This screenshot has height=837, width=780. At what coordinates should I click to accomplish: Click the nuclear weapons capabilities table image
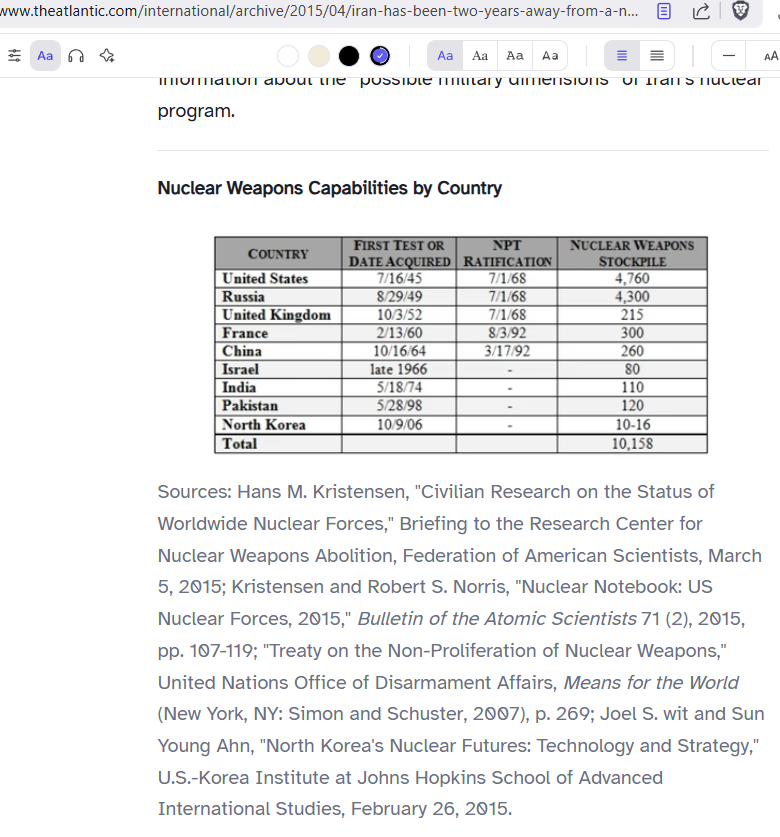[461, 345]
